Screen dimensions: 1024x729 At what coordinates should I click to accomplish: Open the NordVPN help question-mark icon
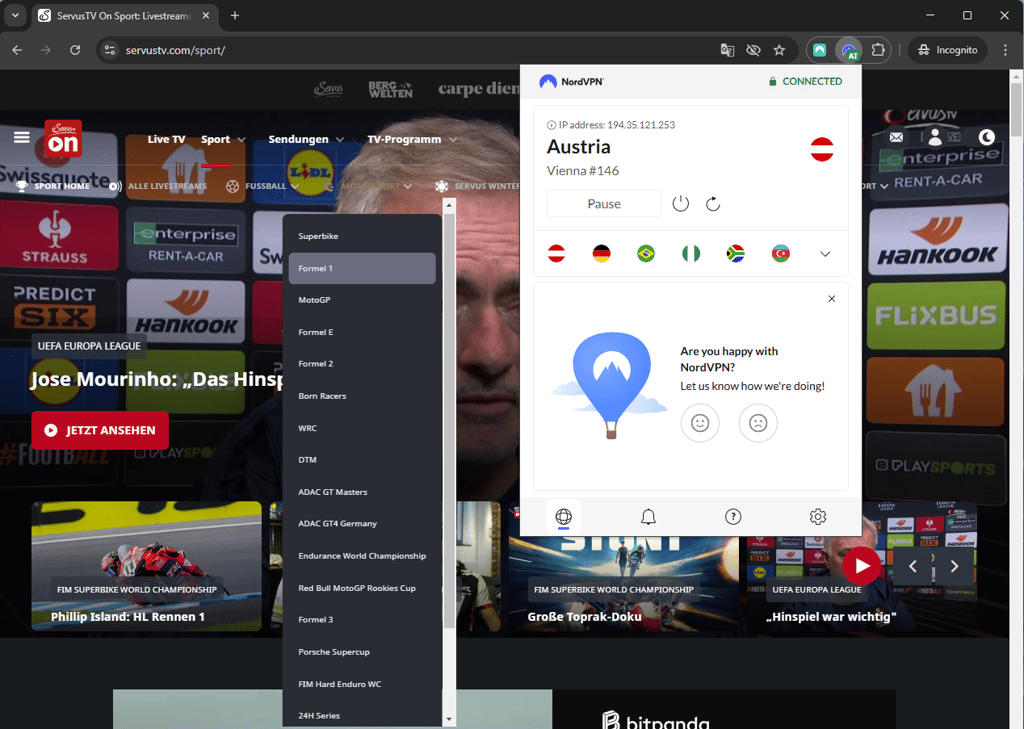[733, 517]
